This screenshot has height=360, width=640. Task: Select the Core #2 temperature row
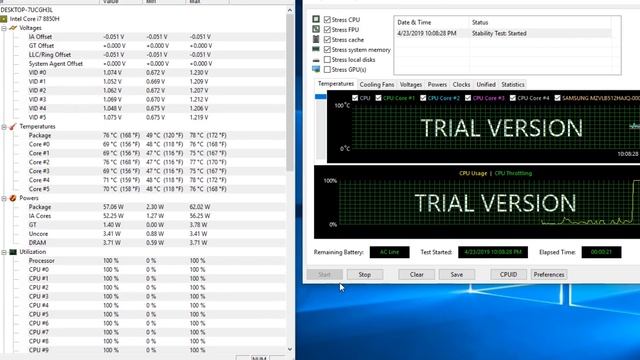143,162
